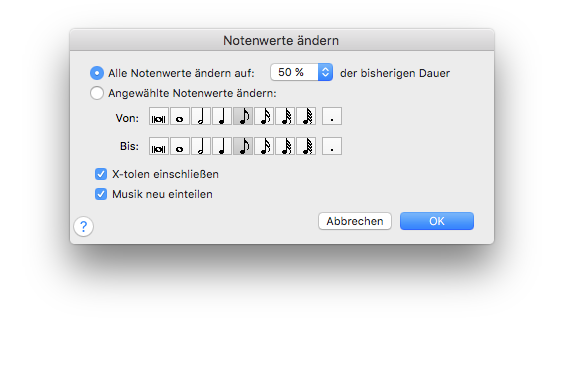
Task: Select half note in Bis row
Action: pyautogui.click(x=201, y=146)
